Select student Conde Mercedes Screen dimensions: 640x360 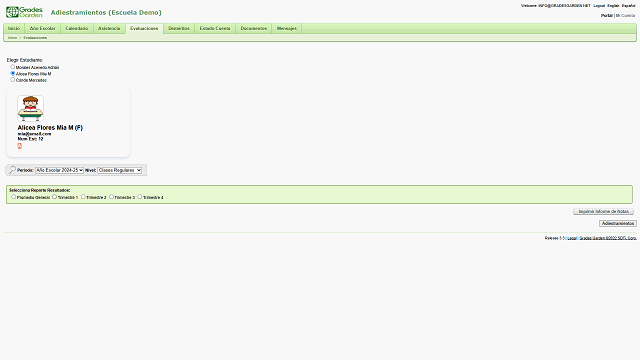tap(13, 80)
